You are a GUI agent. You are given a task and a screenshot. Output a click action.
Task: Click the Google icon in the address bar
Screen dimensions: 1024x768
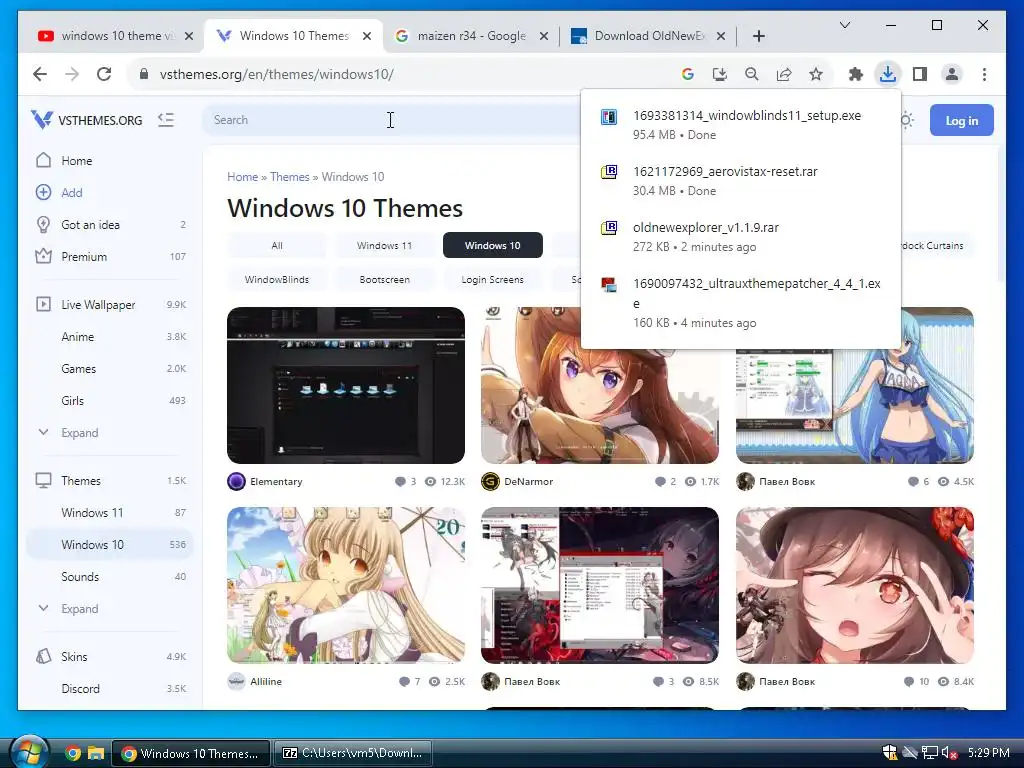point(688,74)
